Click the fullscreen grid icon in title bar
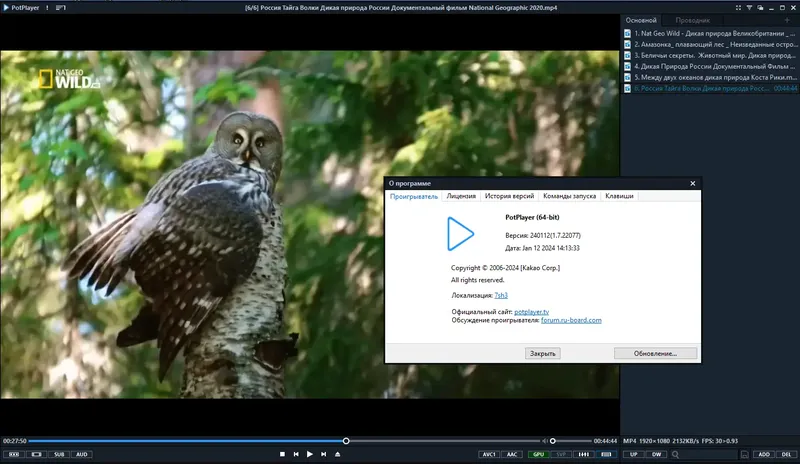The height and width of the screenshot is (464, 800). 738,8
